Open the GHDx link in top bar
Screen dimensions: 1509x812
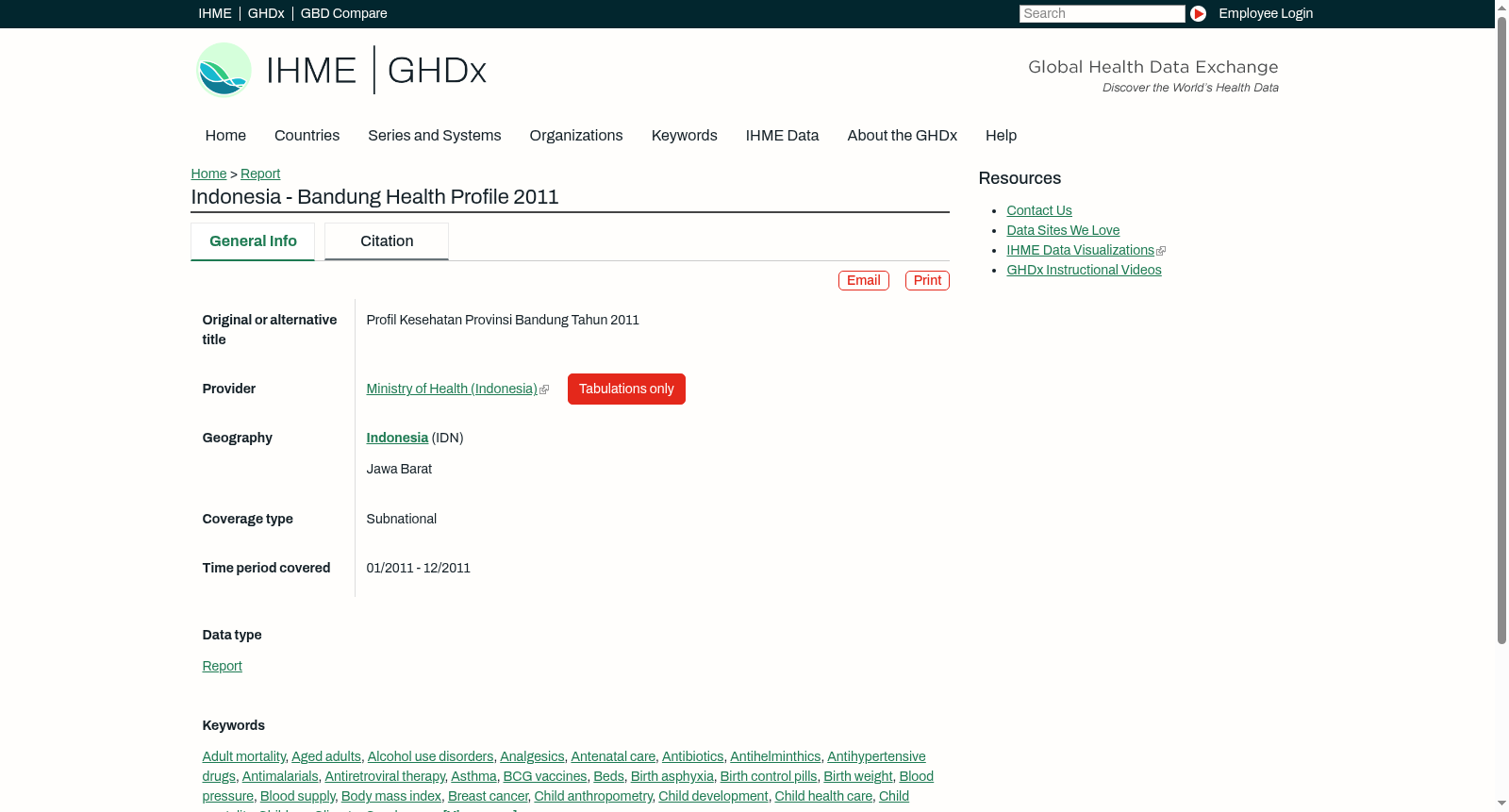[266, 13]
